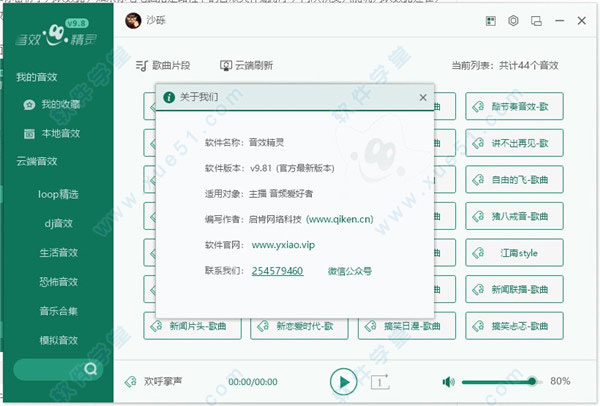Image resolution: width=600 pixels, height=406 pixels.
Task: Click the skin/layout icon in title bar
Action: coord(490,21)
